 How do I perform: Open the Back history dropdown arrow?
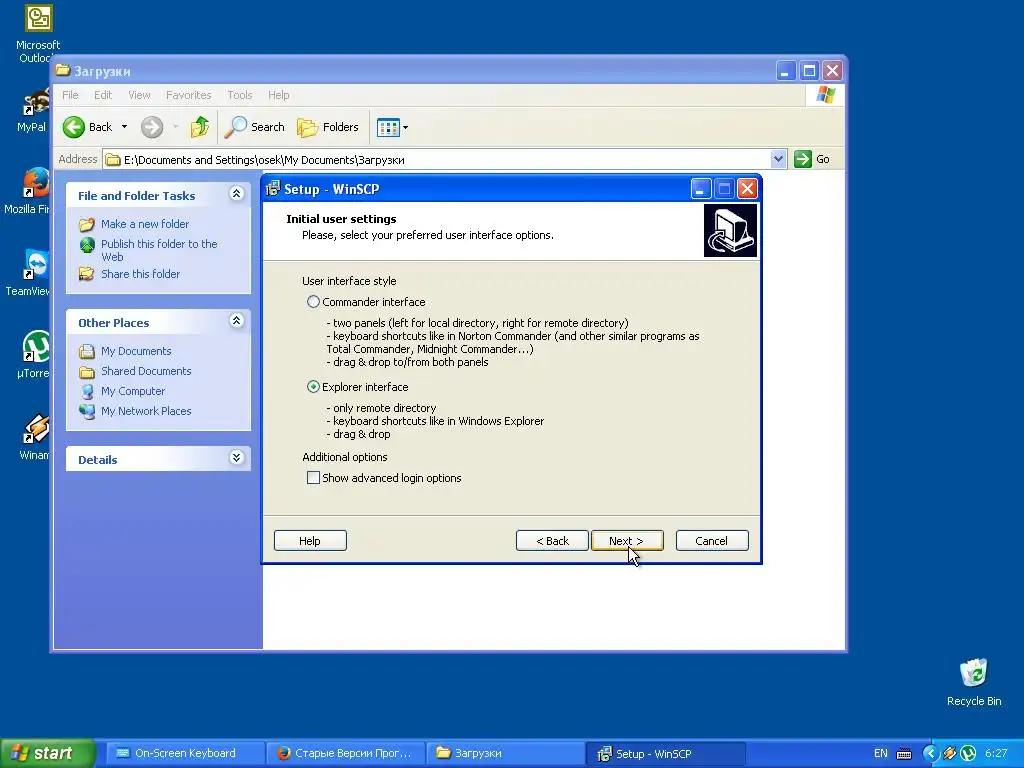point(124,127)
